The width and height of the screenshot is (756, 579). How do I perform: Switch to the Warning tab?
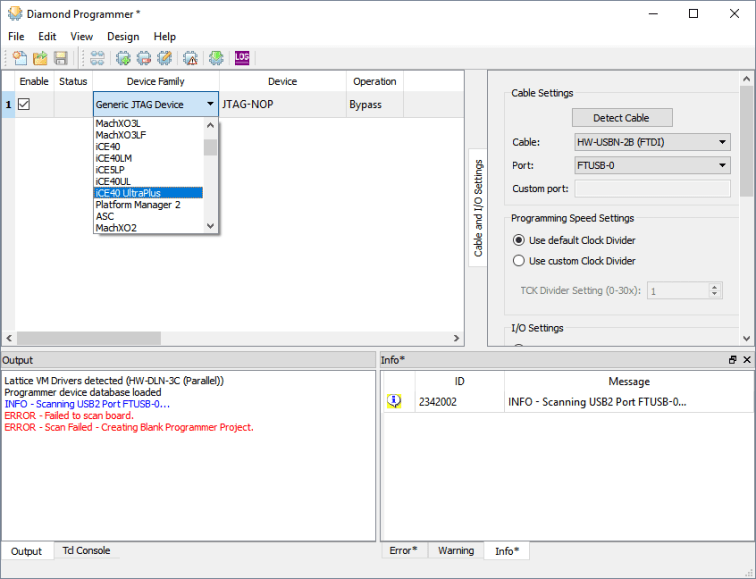[x=456, y=550]
